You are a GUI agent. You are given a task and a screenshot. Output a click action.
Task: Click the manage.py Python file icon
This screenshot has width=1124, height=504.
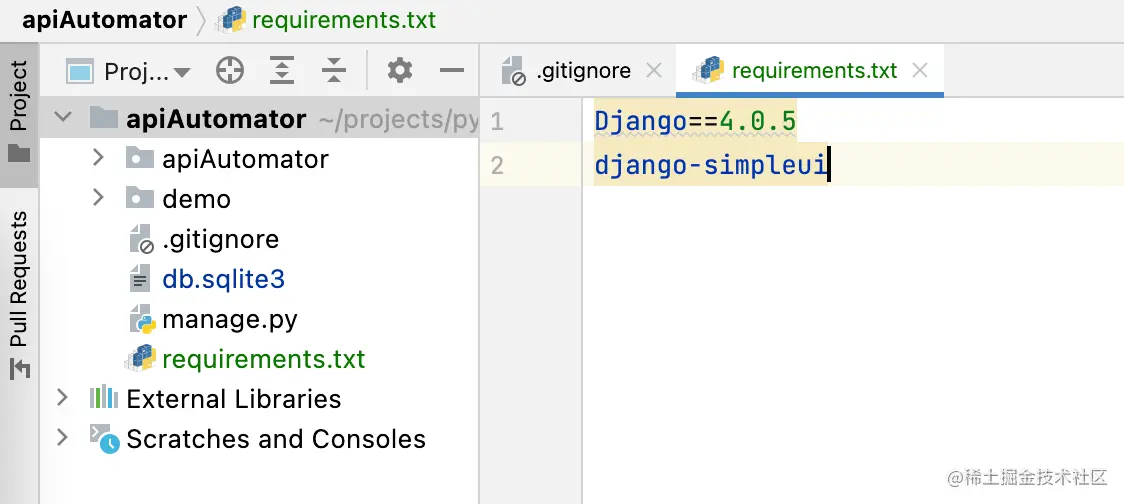point(143,319)
